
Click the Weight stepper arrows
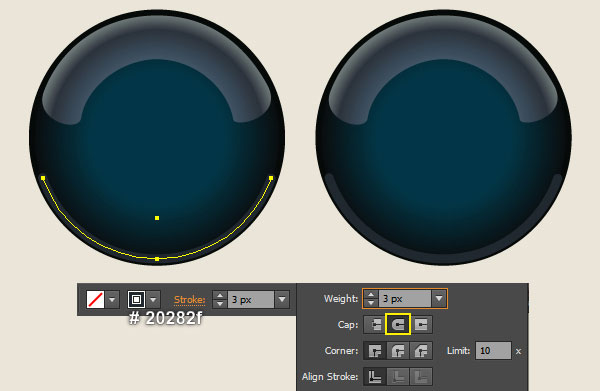click(x=371, y=298)
